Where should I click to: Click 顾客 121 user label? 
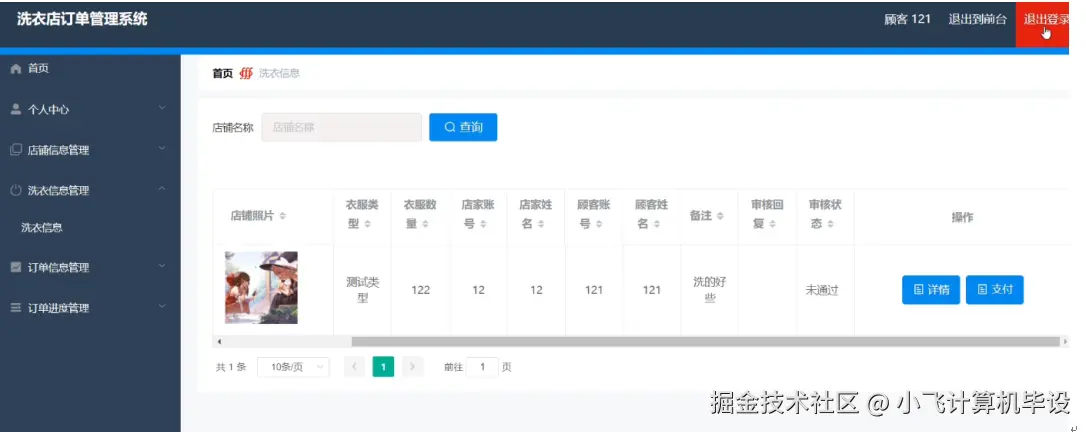click(x=907, y=19)
